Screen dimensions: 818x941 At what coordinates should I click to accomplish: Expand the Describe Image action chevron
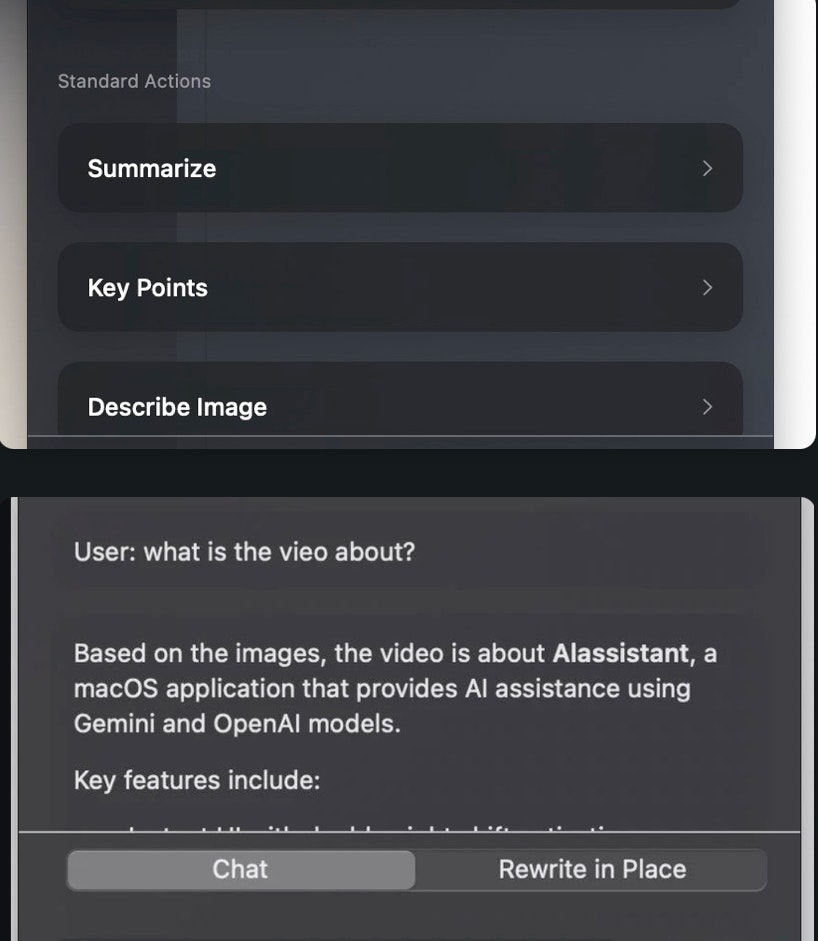(x=707, y=407)
